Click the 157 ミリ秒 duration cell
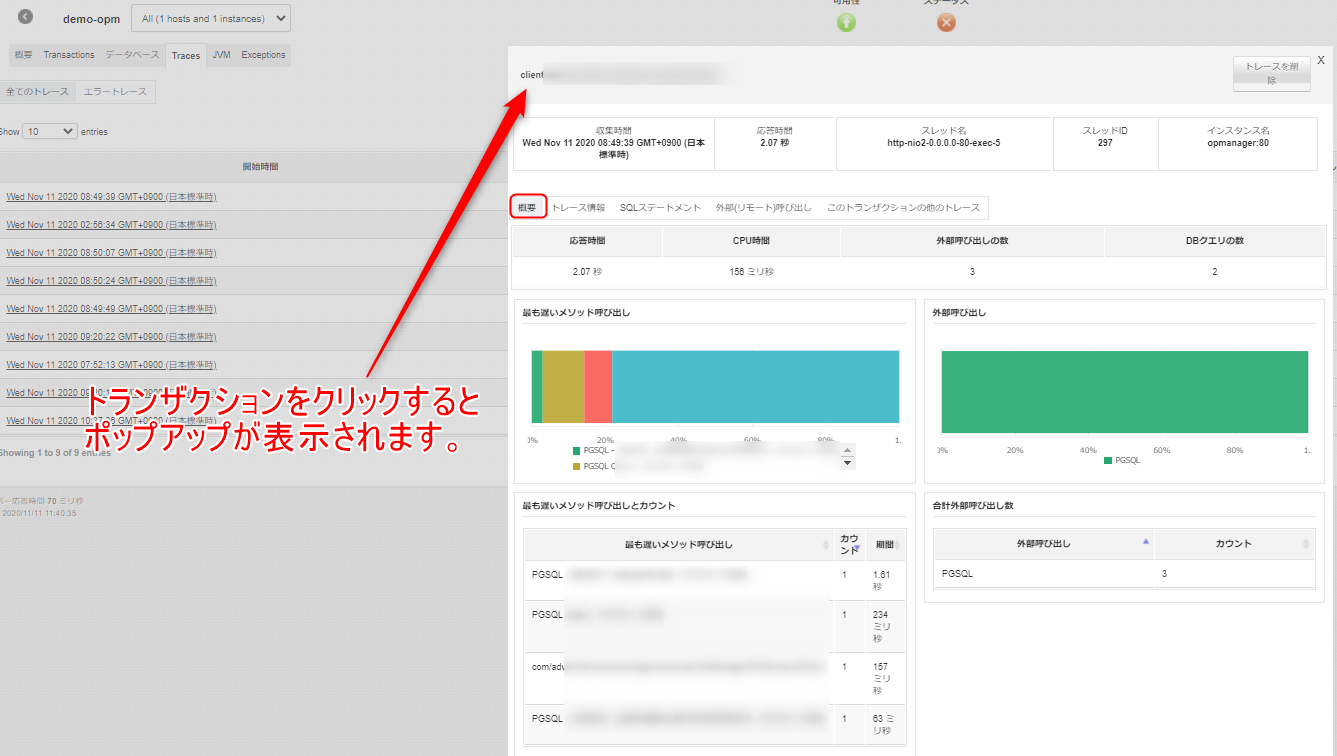The width and height of the screenshot is (1337, 756). pos(884,679)
